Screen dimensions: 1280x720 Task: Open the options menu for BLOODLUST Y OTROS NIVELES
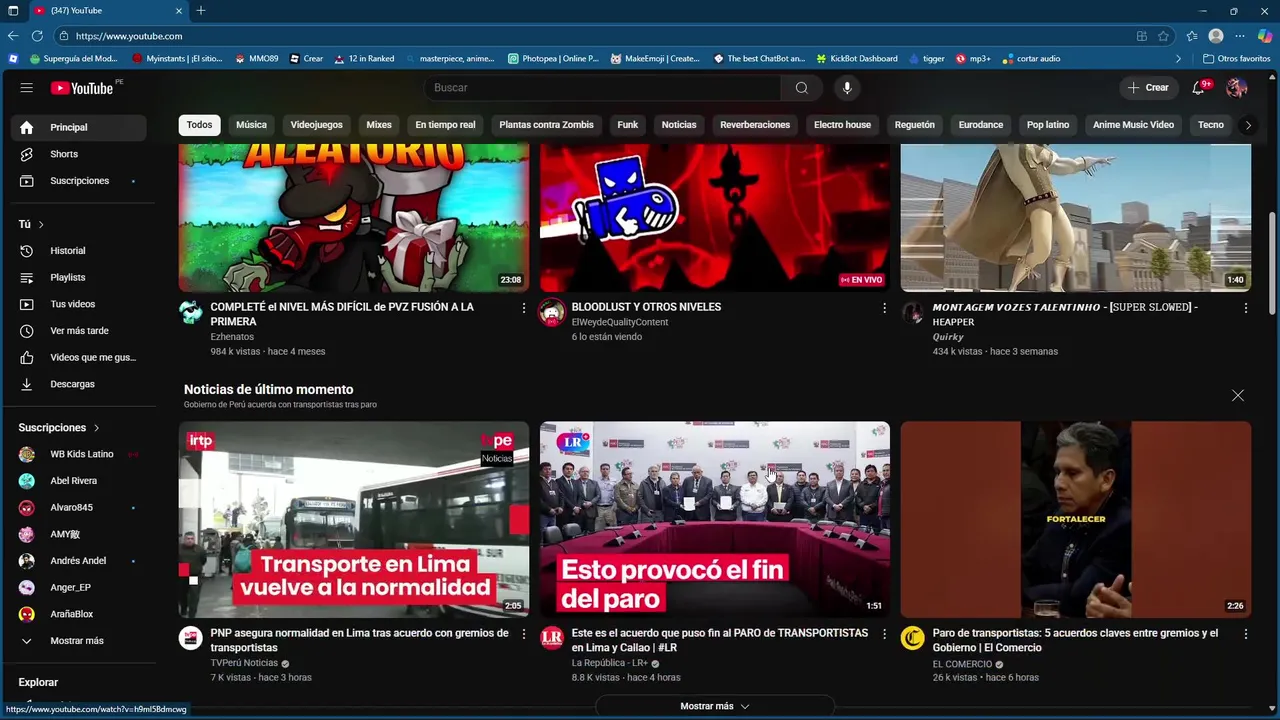tap(884, 308)
